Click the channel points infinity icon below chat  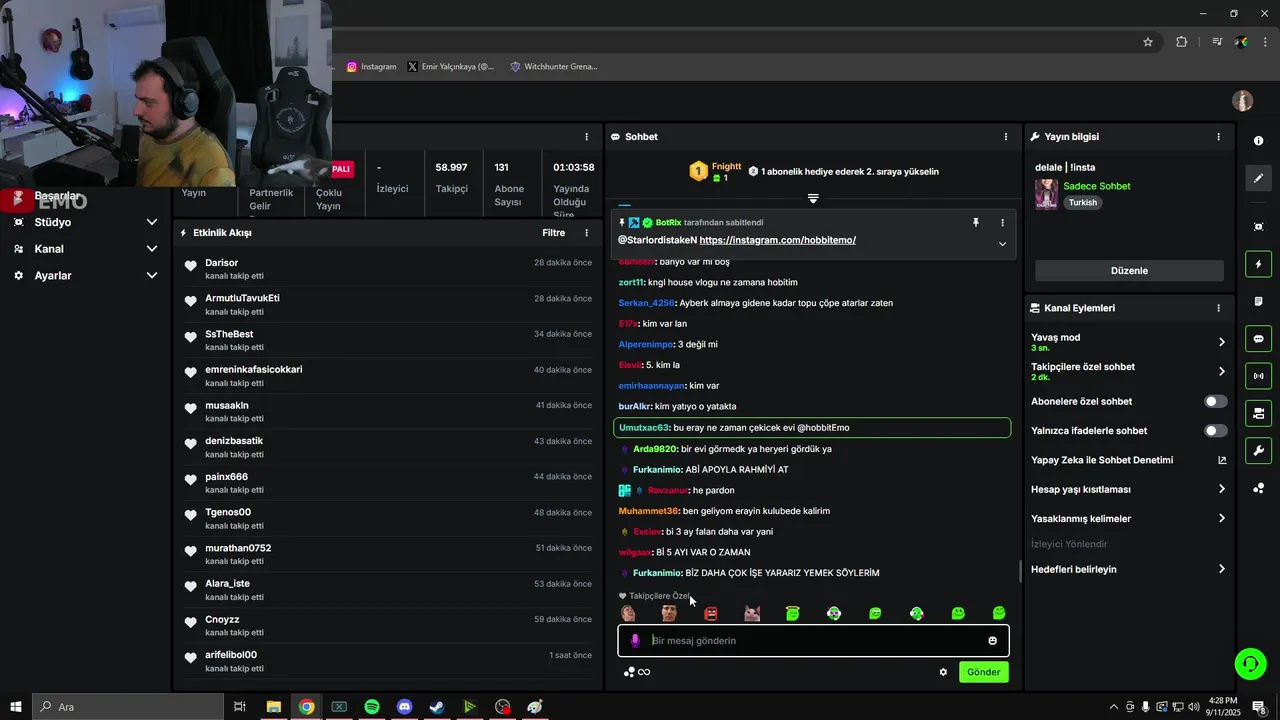tap(637, 672)
